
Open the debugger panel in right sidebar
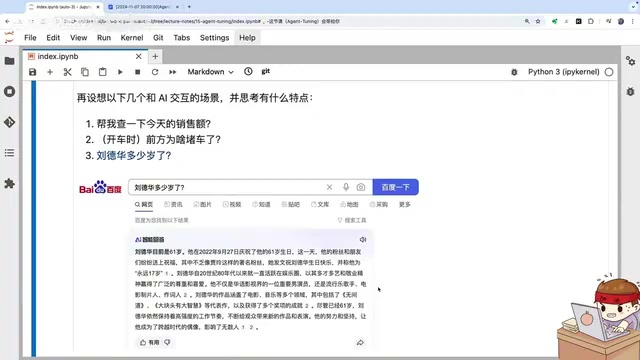pyautogui.click(x=630, y=91)
